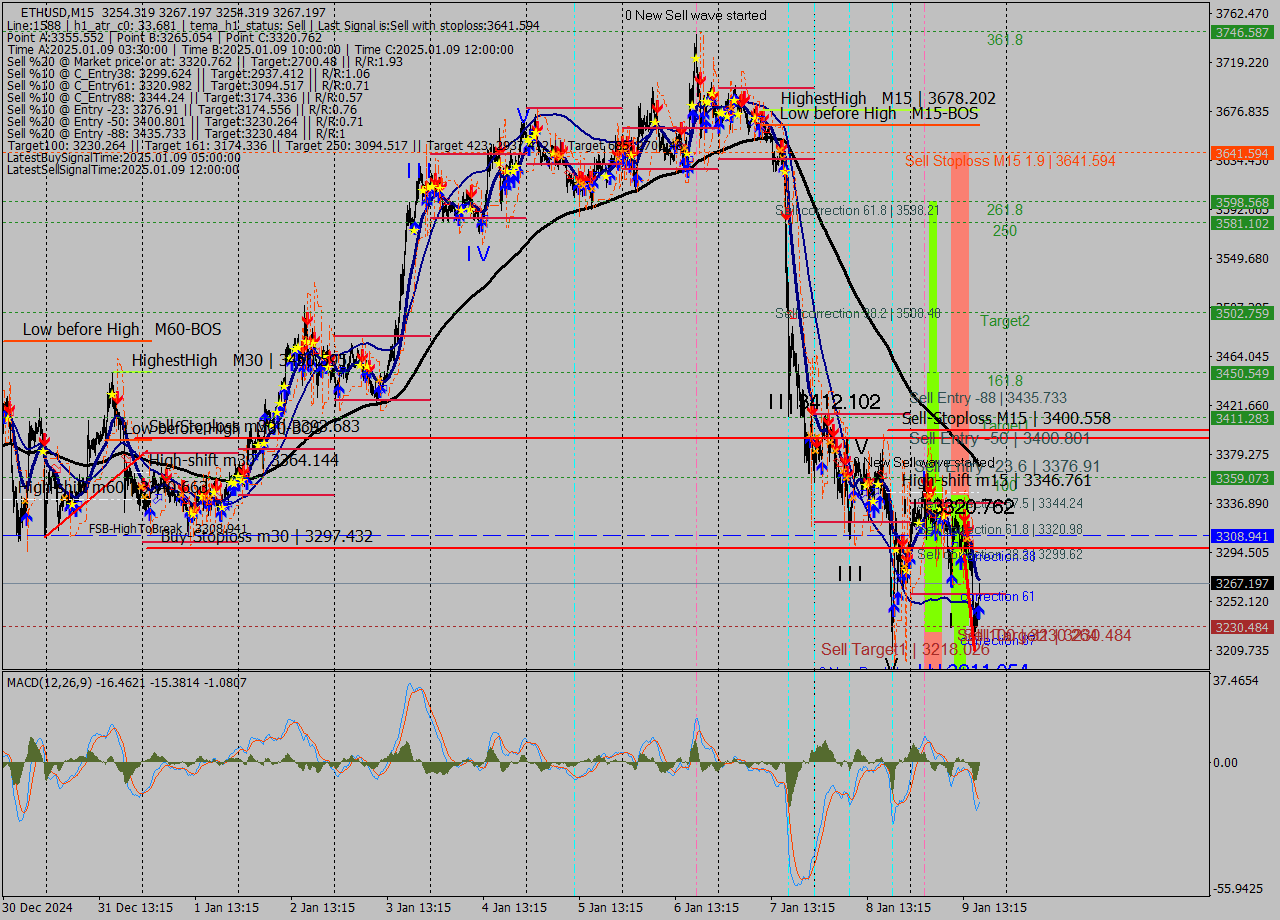Click the 3549.680 price scale value
Image resolution: width=1280 pixels, height=920 pixels.
pos(1244,258)
